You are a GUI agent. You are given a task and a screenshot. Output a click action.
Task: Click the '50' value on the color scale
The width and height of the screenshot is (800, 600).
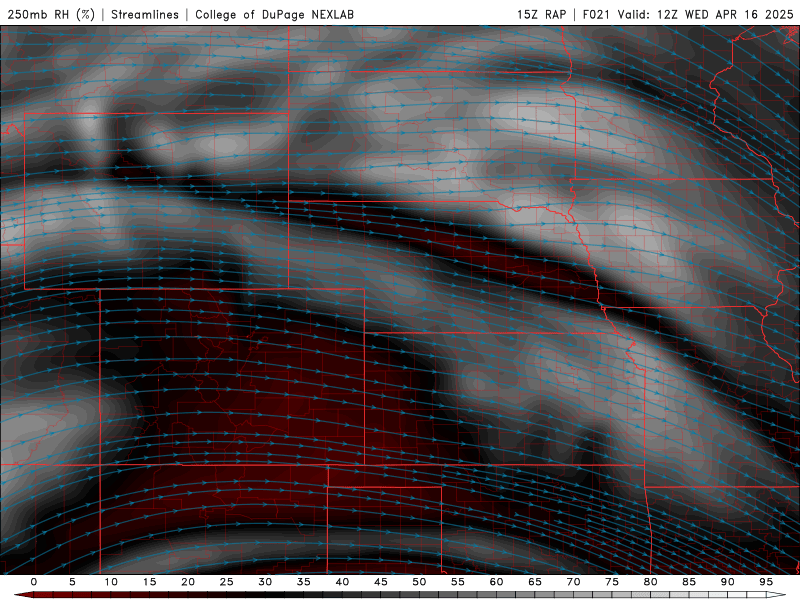pyautogui.click(x=419, y=582)
